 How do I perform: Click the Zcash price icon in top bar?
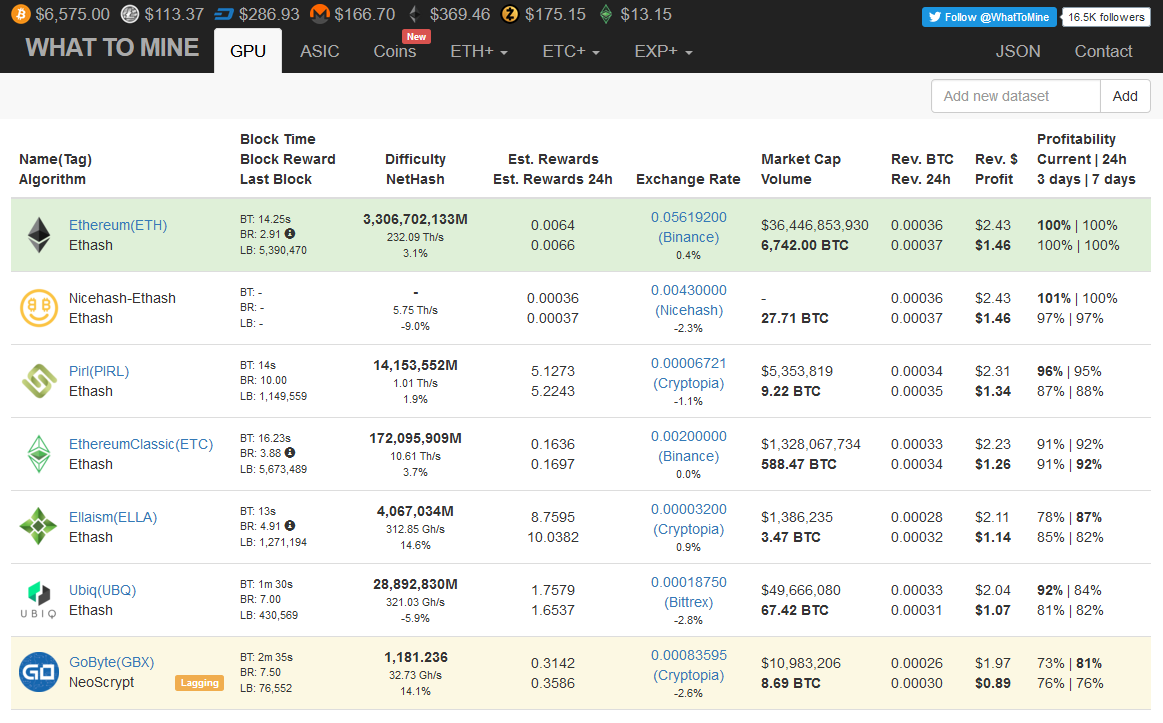point(510,14)
